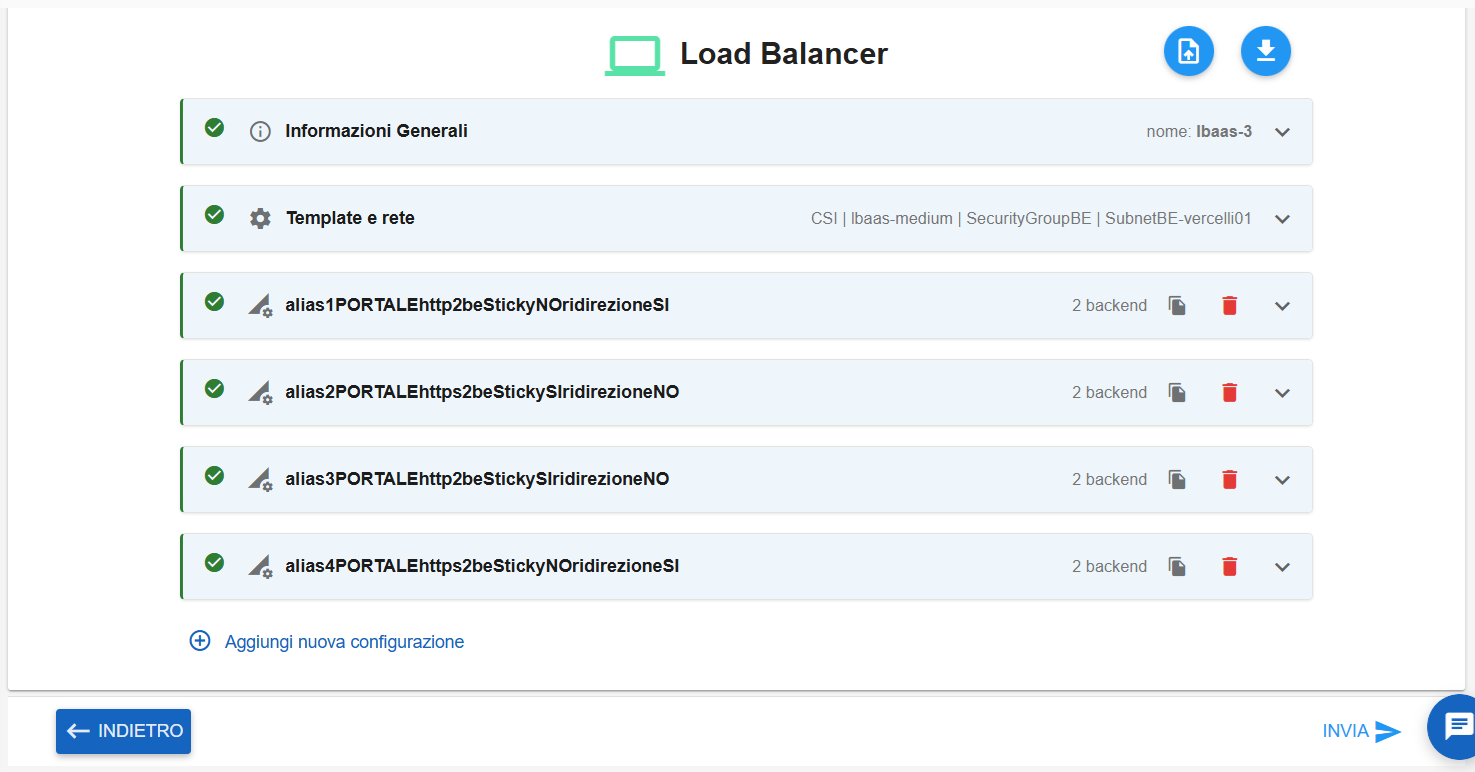Click Aggiungi nuova configurazione link

pyautogui.click(x=344, y=642)
